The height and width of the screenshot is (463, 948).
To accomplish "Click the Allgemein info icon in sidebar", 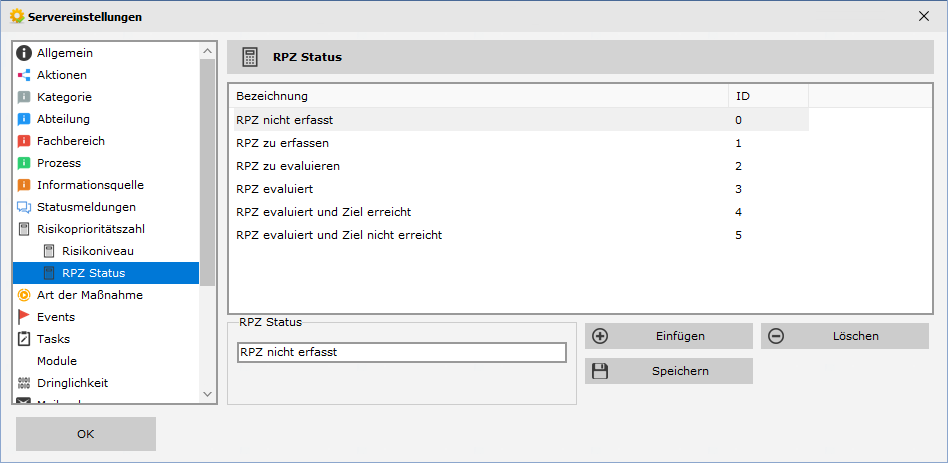I will tap(24, 53).
